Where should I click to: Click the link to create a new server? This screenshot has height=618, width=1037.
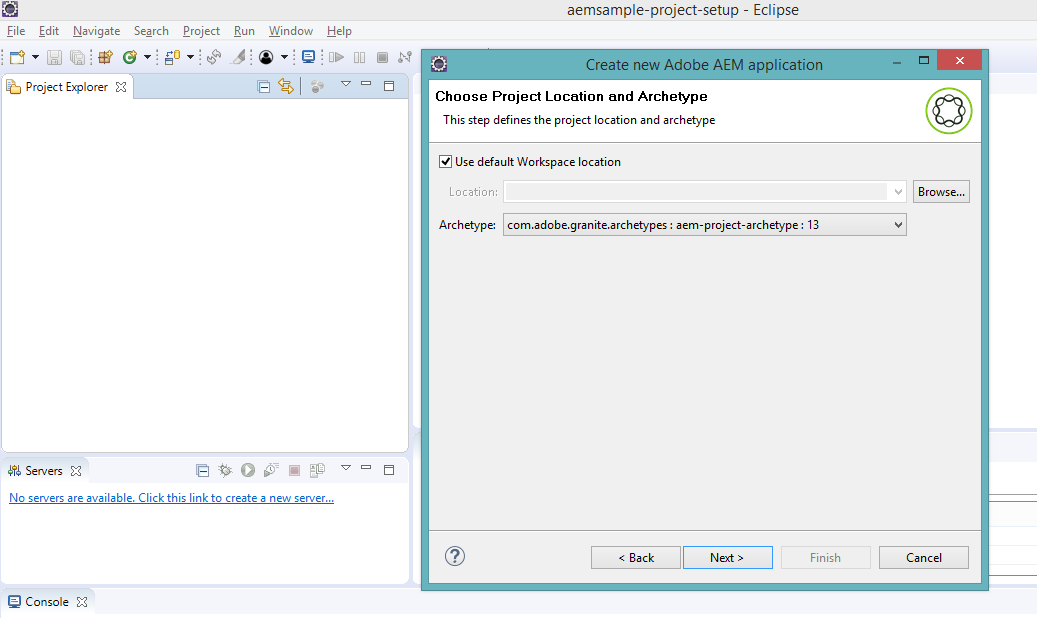point(171,497)
